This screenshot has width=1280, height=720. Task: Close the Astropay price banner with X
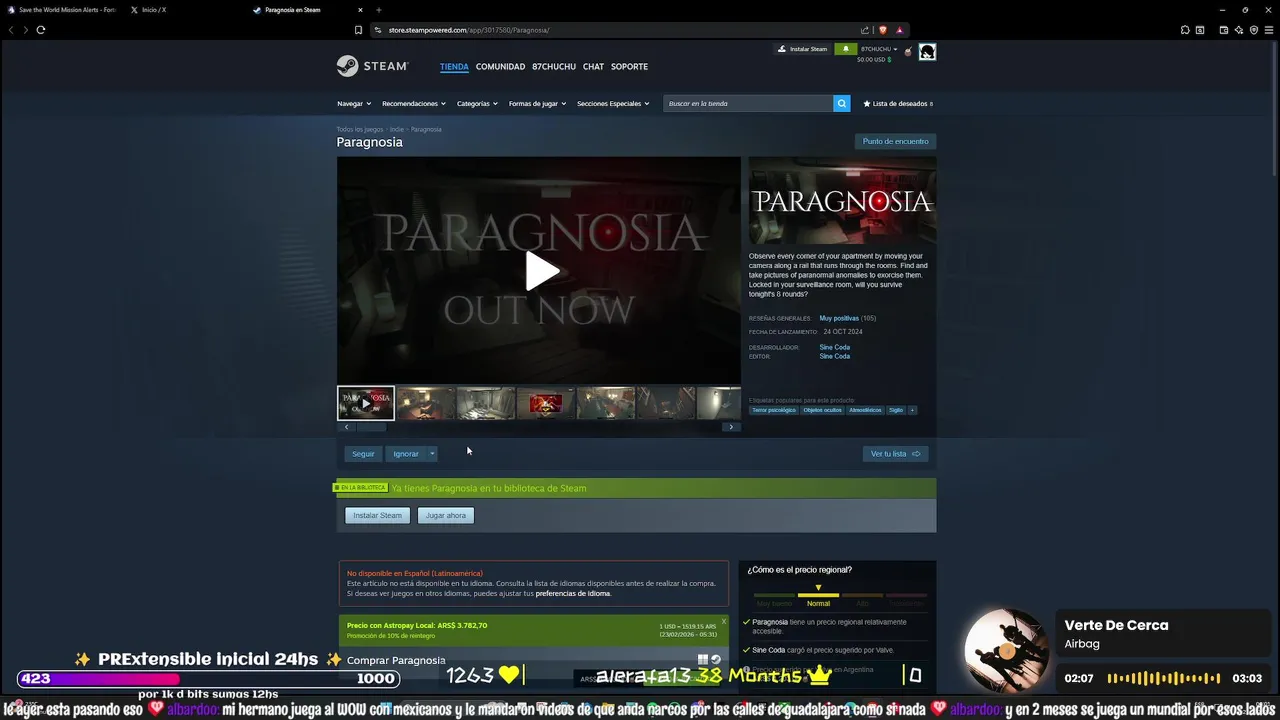pyautogui.click(x=724, y=621)
